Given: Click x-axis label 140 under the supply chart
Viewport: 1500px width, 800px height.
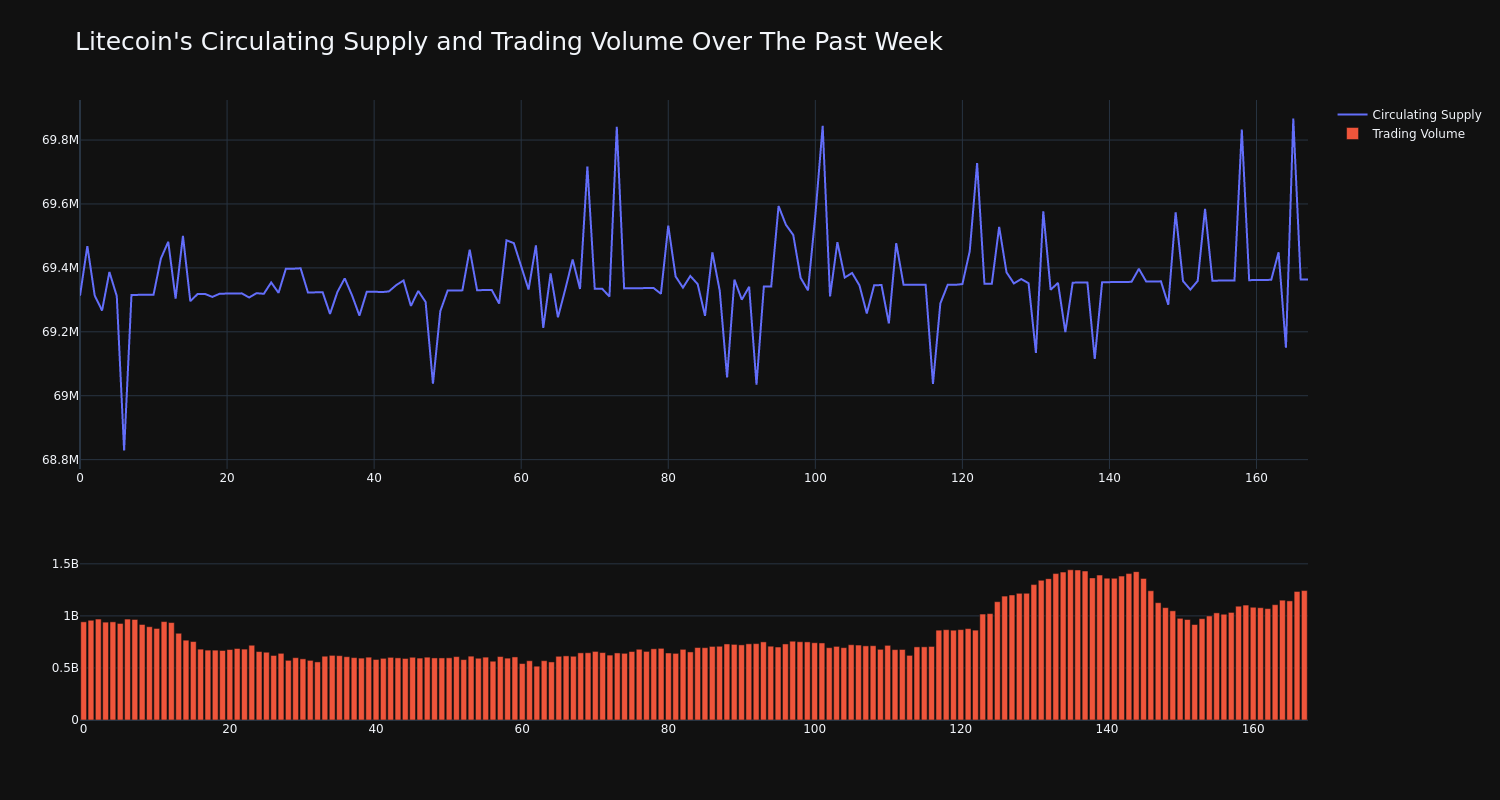Looking at the screenshot, I should tap(1109, 478).
